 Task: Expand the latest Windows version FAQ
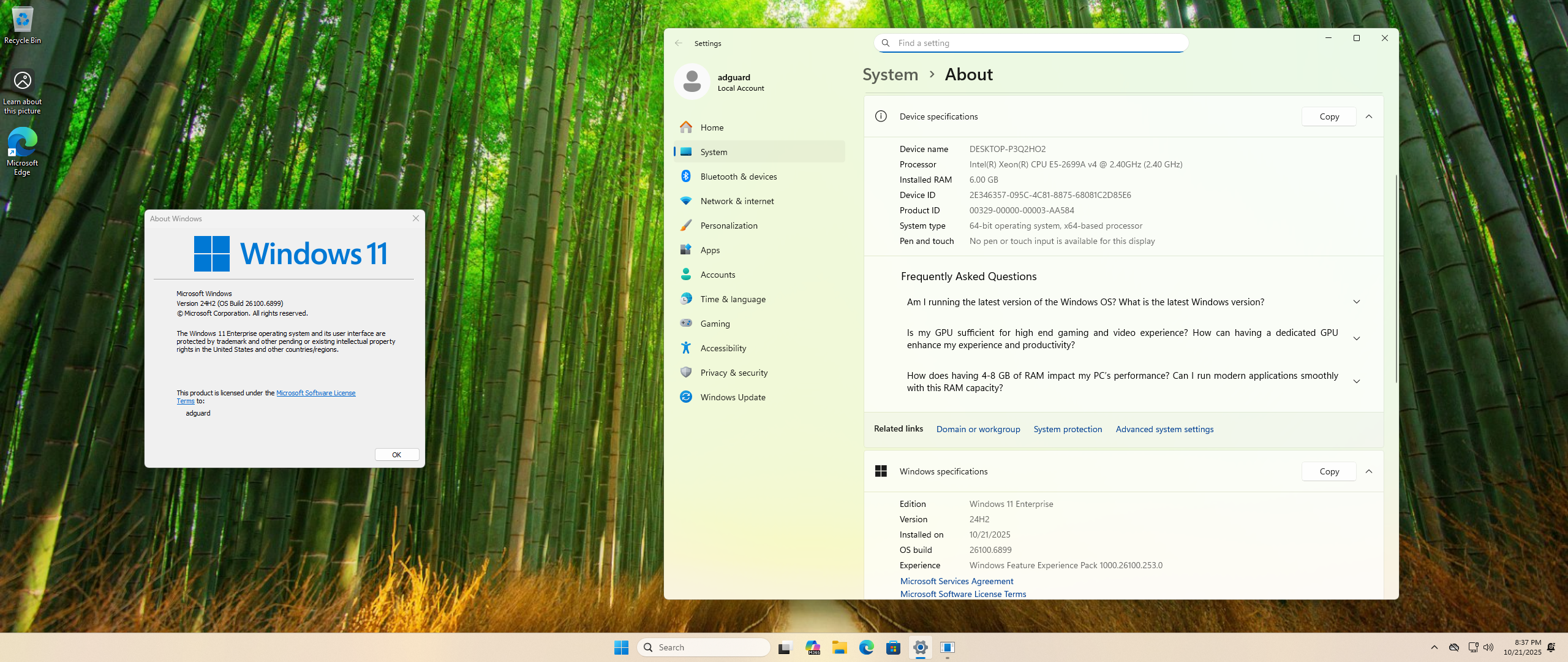pos(1356,302)
